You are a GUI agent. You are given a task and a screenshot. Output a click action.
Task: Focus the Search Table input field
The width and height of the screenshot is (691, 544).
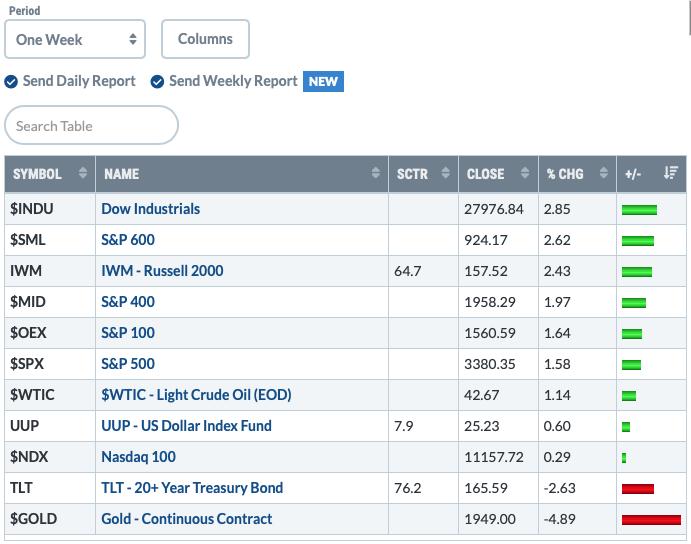coord(91,125)
